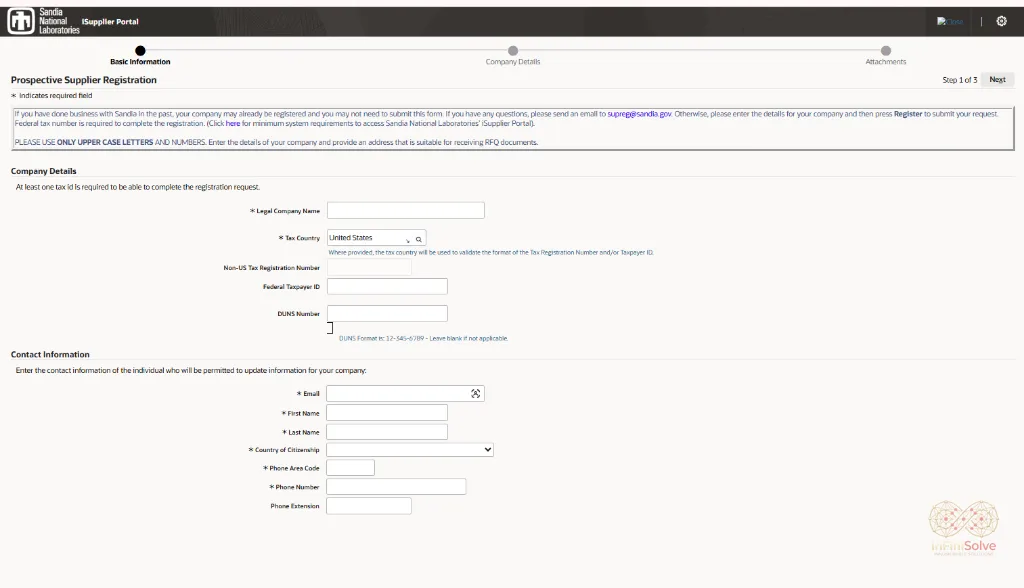The width and height of the screenshot is (1024, 588).
Task: Click the Non-US Tax Registration Number field
Action: (x=369, y=267)
